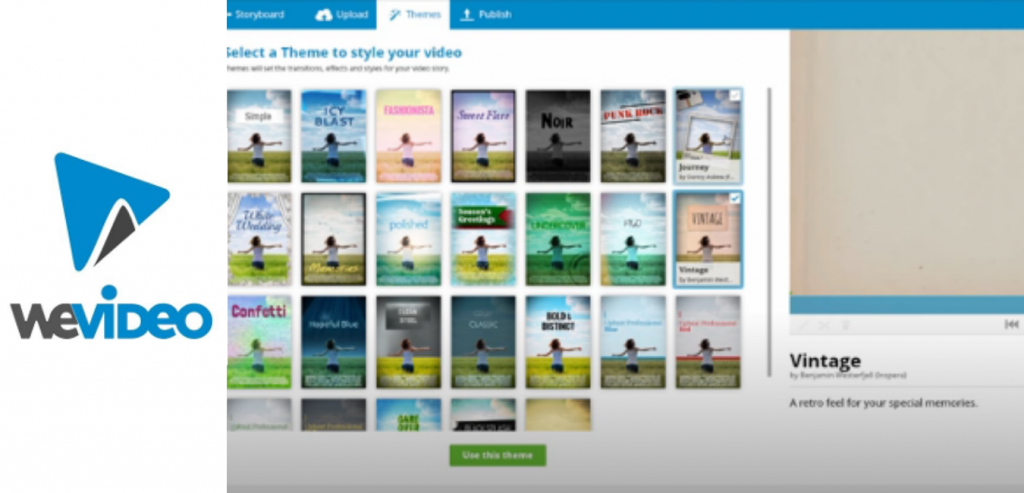Choose the Classic theme thumbnail

pyautogui.click(x=483, y=342)
